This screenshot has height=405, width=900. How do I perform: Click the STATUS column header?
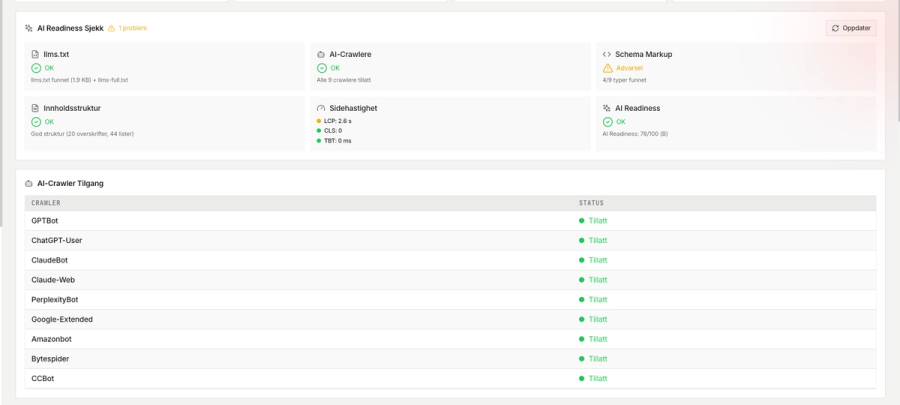[x=591, y=203]
